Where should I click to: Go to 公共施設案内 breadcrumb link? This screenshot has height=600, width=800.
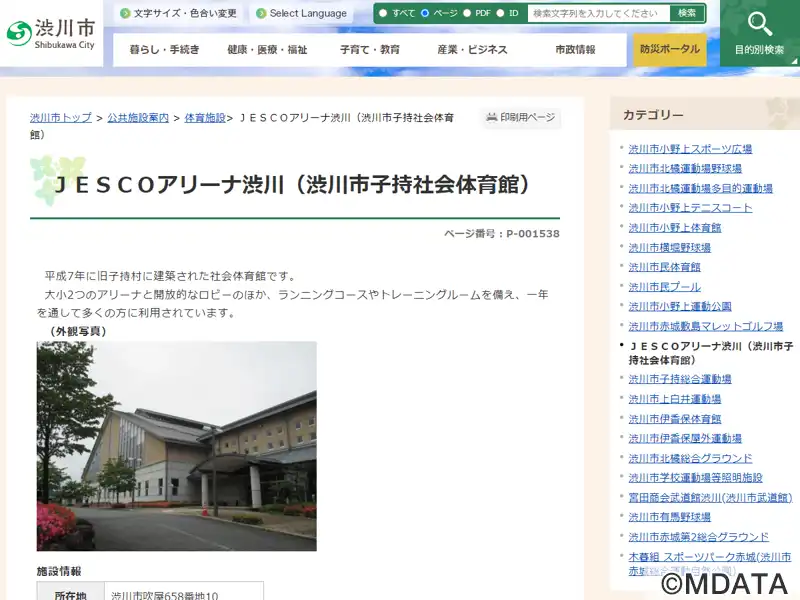tap(138, 118)
